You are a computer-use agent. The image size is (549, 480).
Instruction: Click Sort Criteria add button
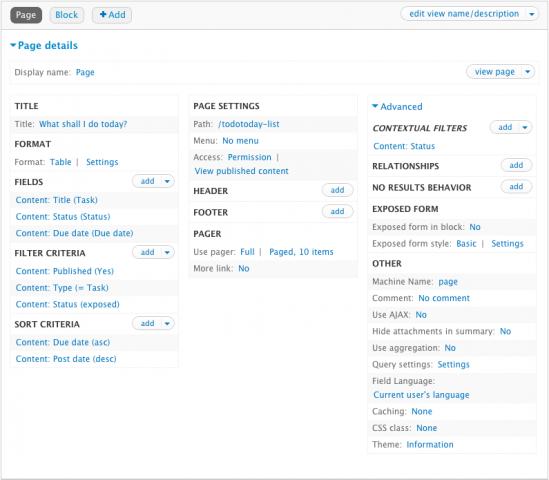coord(147,323)
